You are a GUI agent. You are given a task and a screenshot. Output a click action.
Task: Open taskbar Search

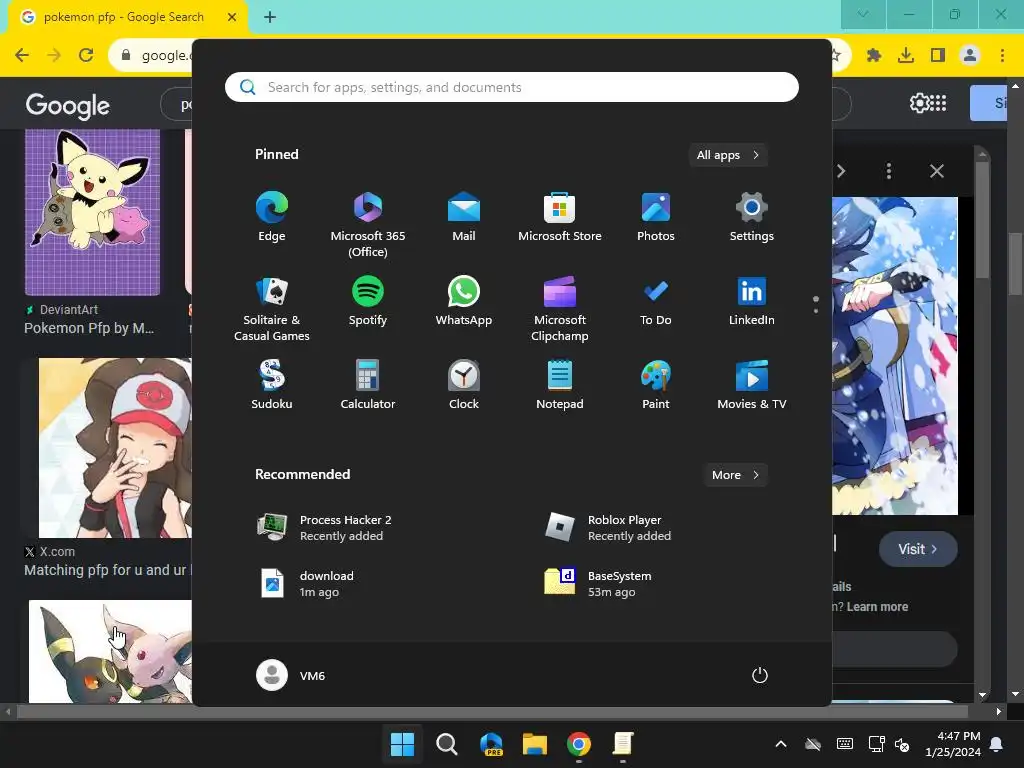click(x=447, y=744)
